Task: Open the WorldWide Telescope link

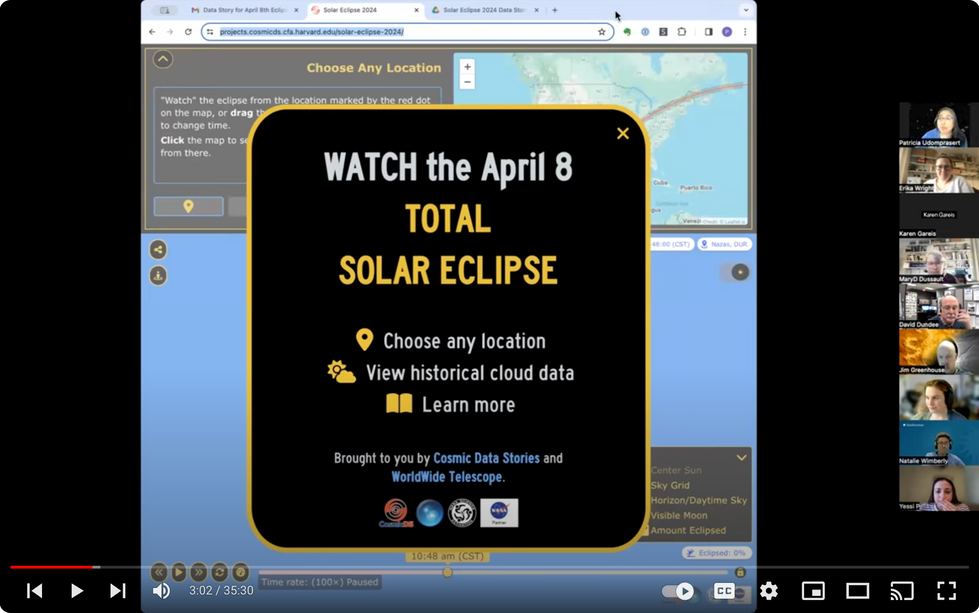Action: pos(446,477)
